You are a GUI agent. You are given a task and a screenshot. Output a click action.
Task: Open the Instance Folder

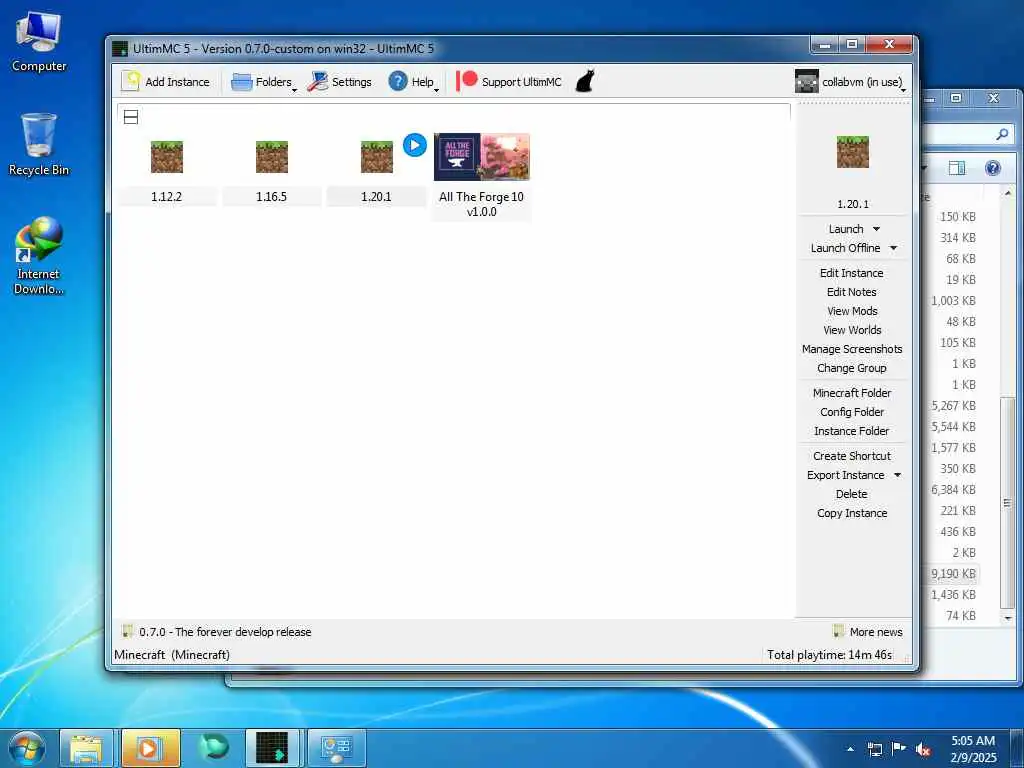pos(852,430)
